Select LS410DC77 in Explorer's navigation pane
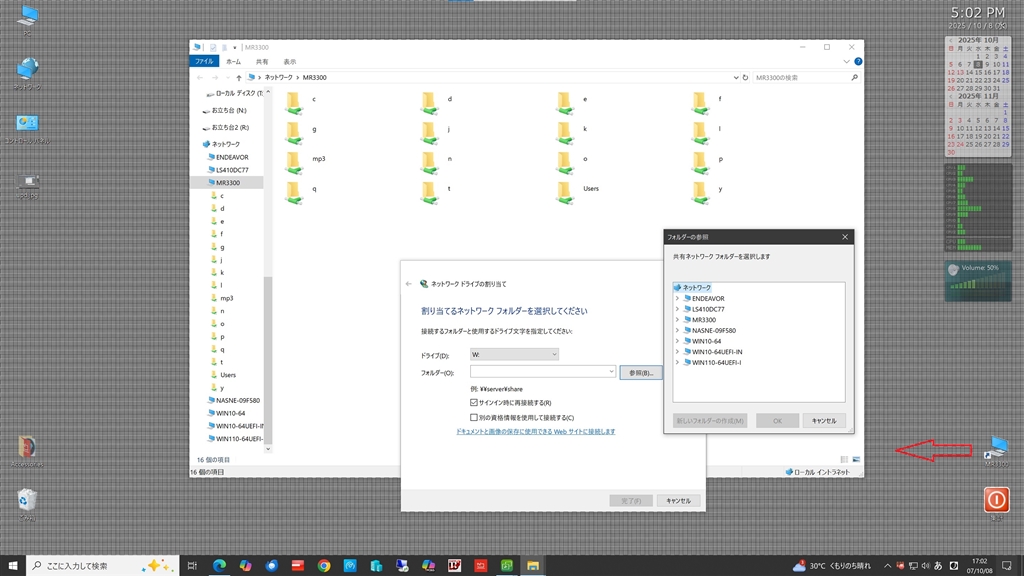Viewport: 1024px width, 576px height. (232, 170)
